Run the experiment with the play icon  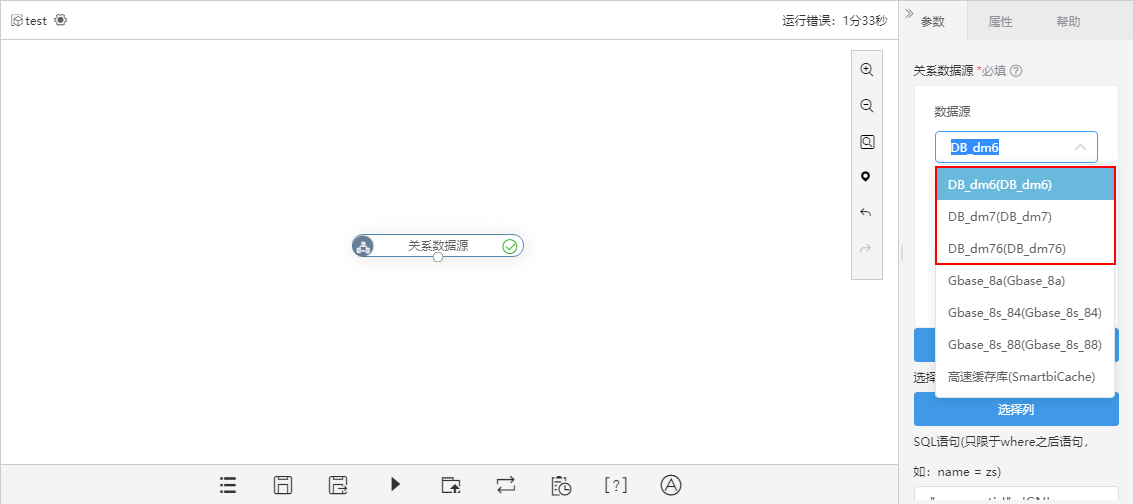pos(395,485)
